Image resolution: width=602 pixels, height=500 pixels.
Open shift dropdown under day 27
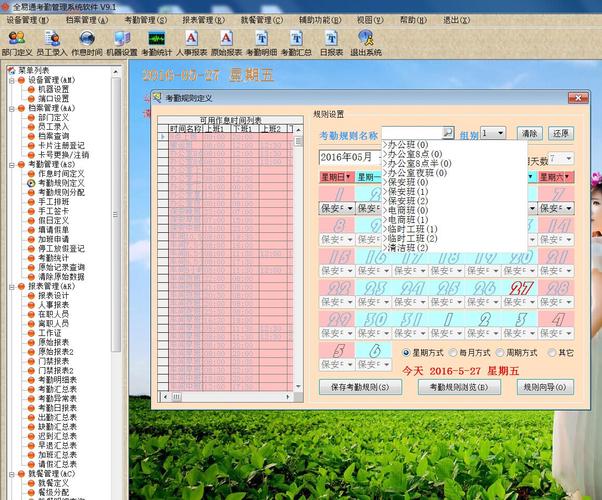532,302
